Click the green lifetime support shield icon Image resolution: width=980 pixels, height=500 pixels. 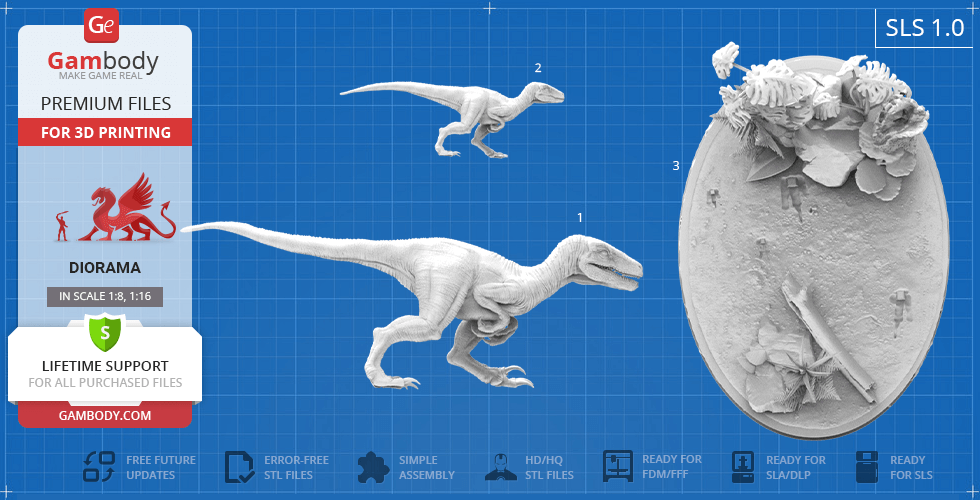pyautogui.click(x=105, y=331)
